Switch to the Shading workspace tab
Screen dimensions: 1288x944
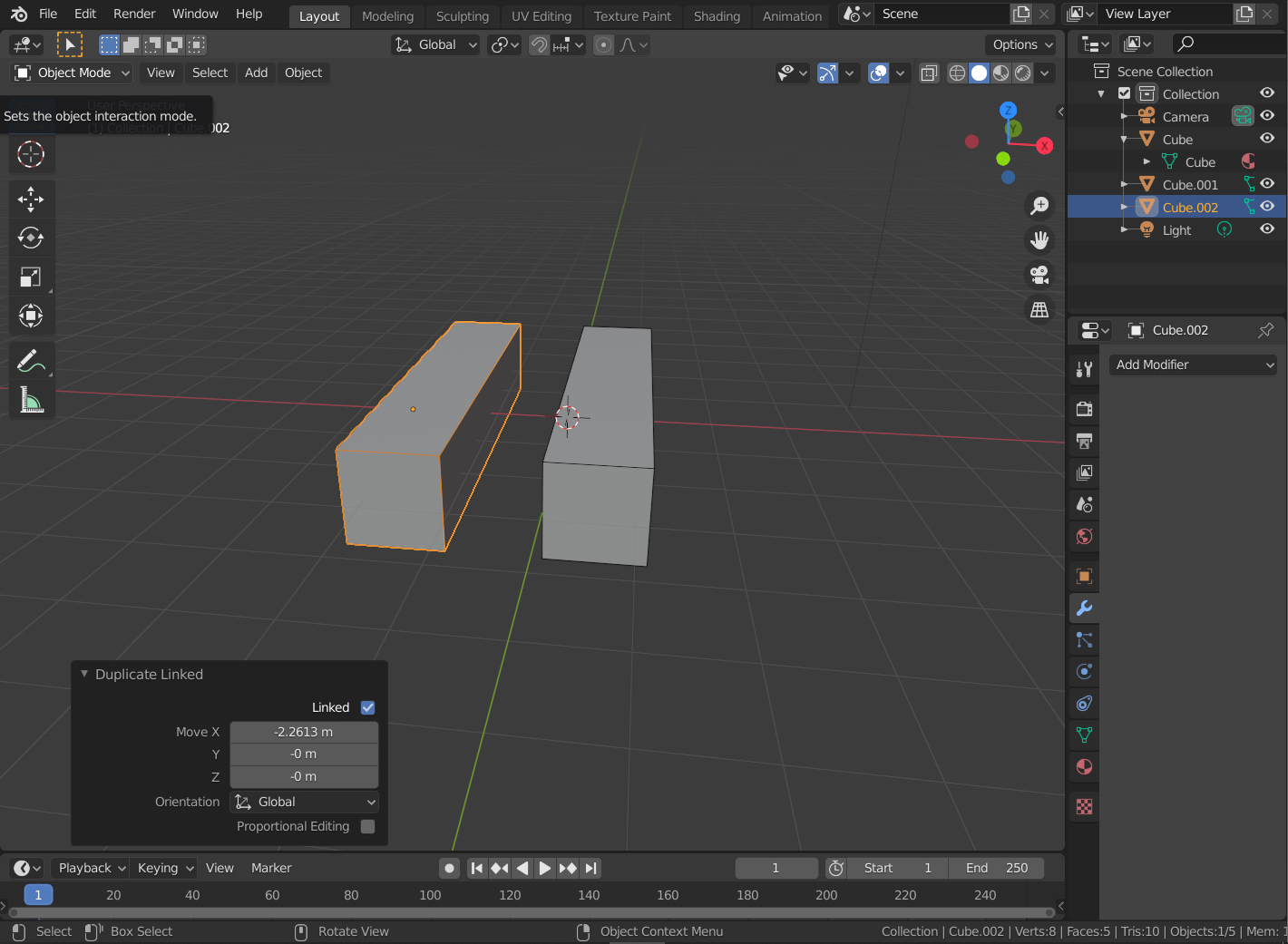click(x=717, y=16)
